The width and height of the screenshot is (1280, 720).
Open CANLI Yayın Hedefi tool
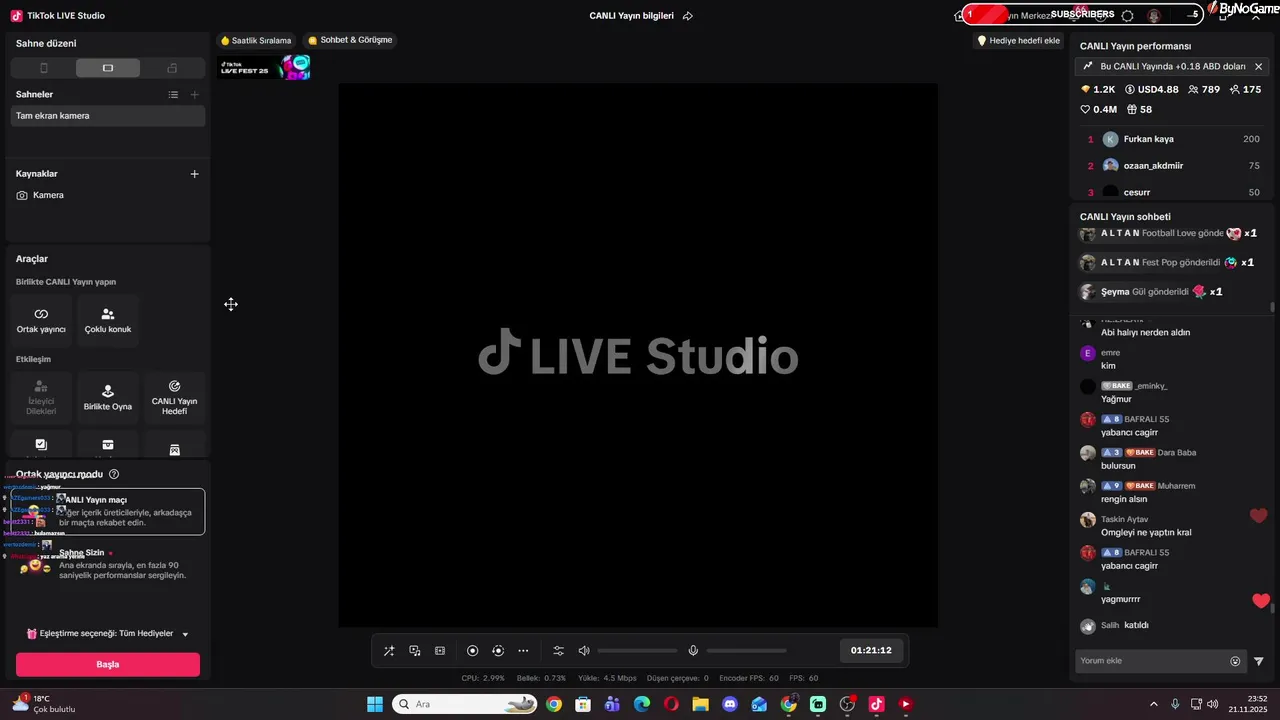[x=175, y=398]
